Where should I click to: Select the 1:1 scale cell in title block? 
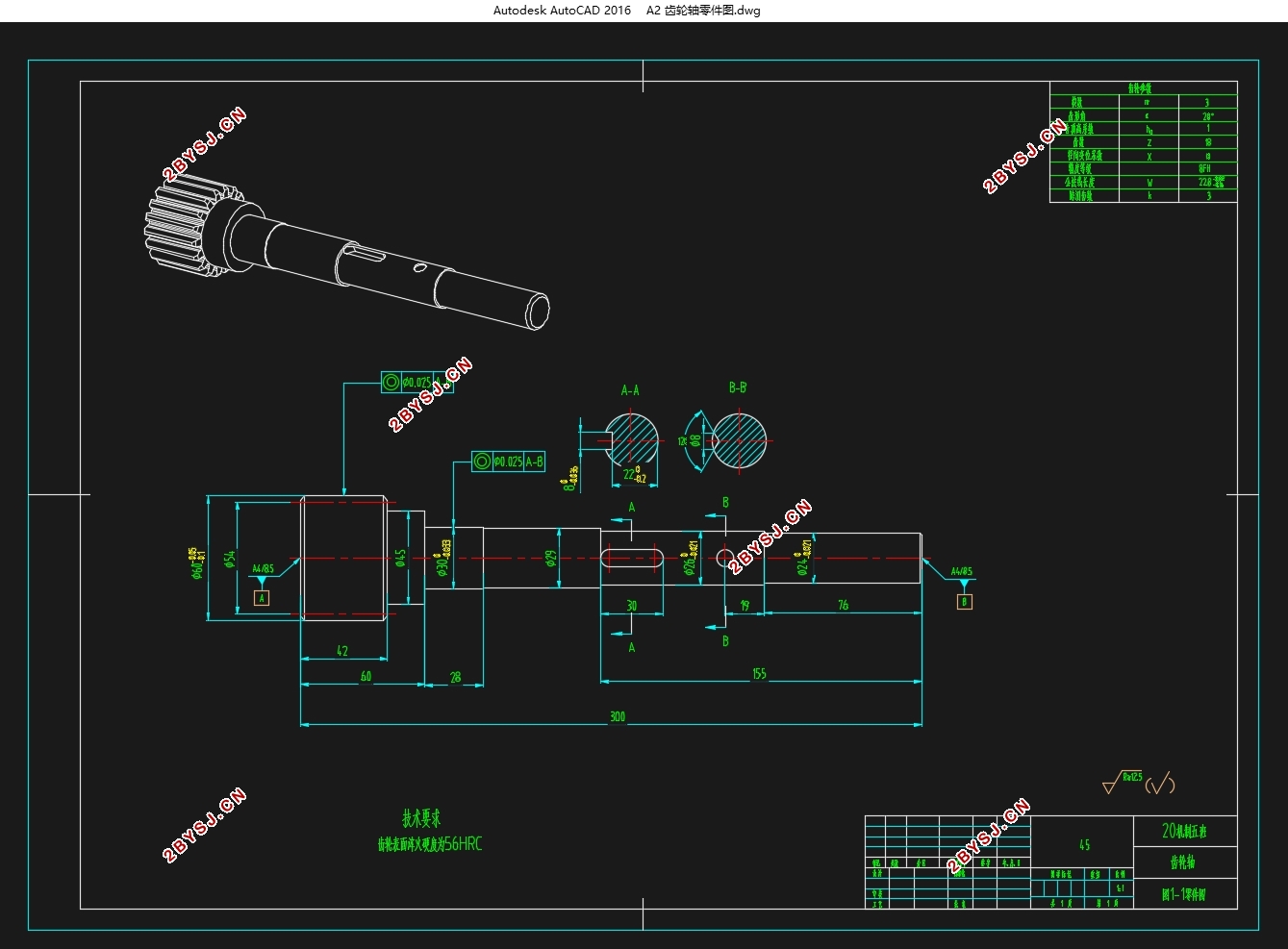pos(1120,888)
